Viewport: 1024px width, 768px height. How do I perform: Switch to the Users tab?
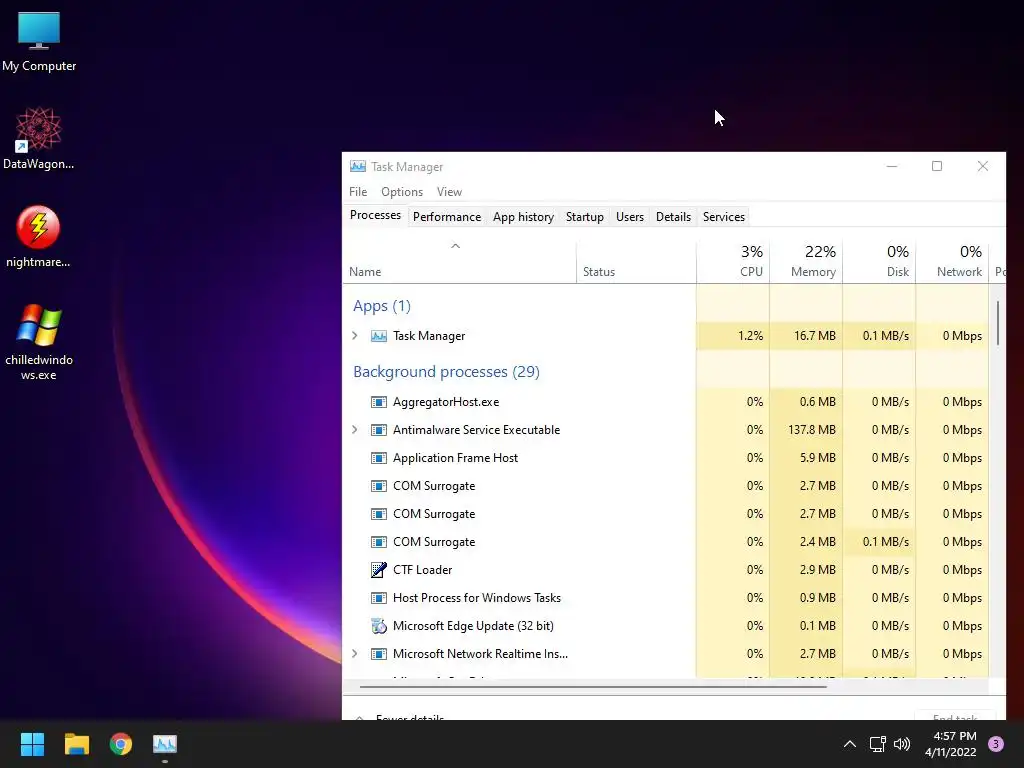pos(630,217)
